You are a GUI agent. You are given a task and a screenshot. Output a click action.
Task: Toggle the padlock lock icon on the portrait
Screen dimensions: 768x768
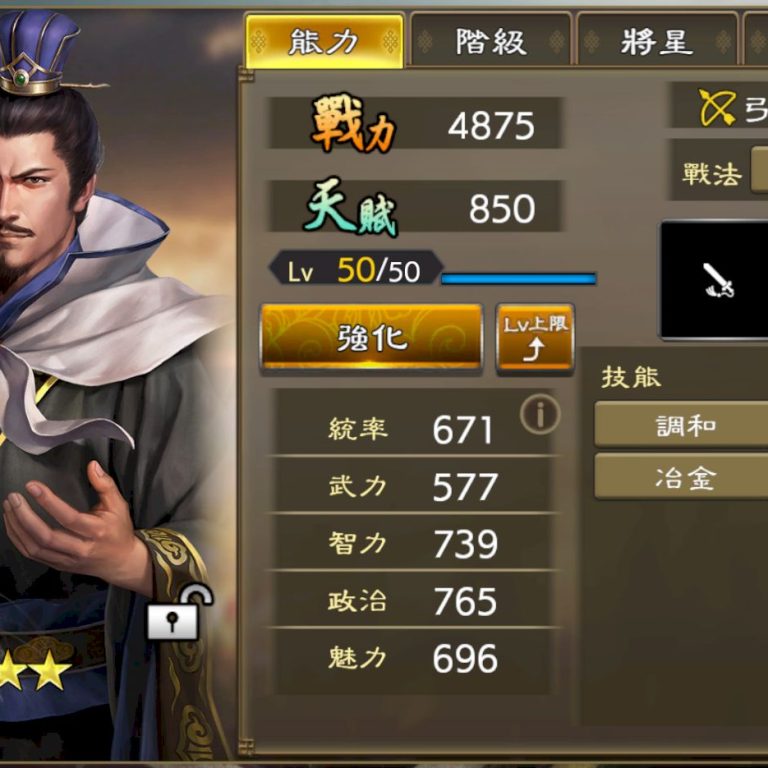[x=180, y=612]
